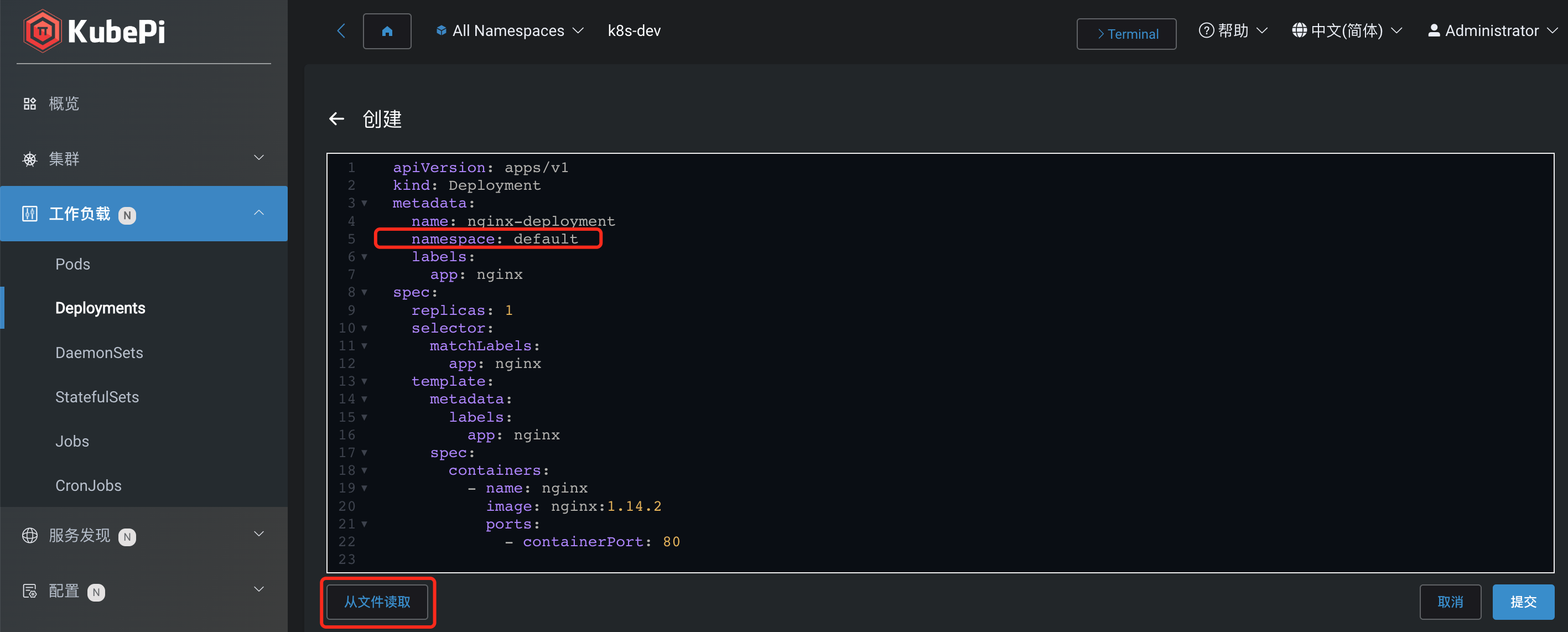The image size is (1568, 632).
Task: Select Pods in the workloads menu
Action: click(x=72, y=263)
